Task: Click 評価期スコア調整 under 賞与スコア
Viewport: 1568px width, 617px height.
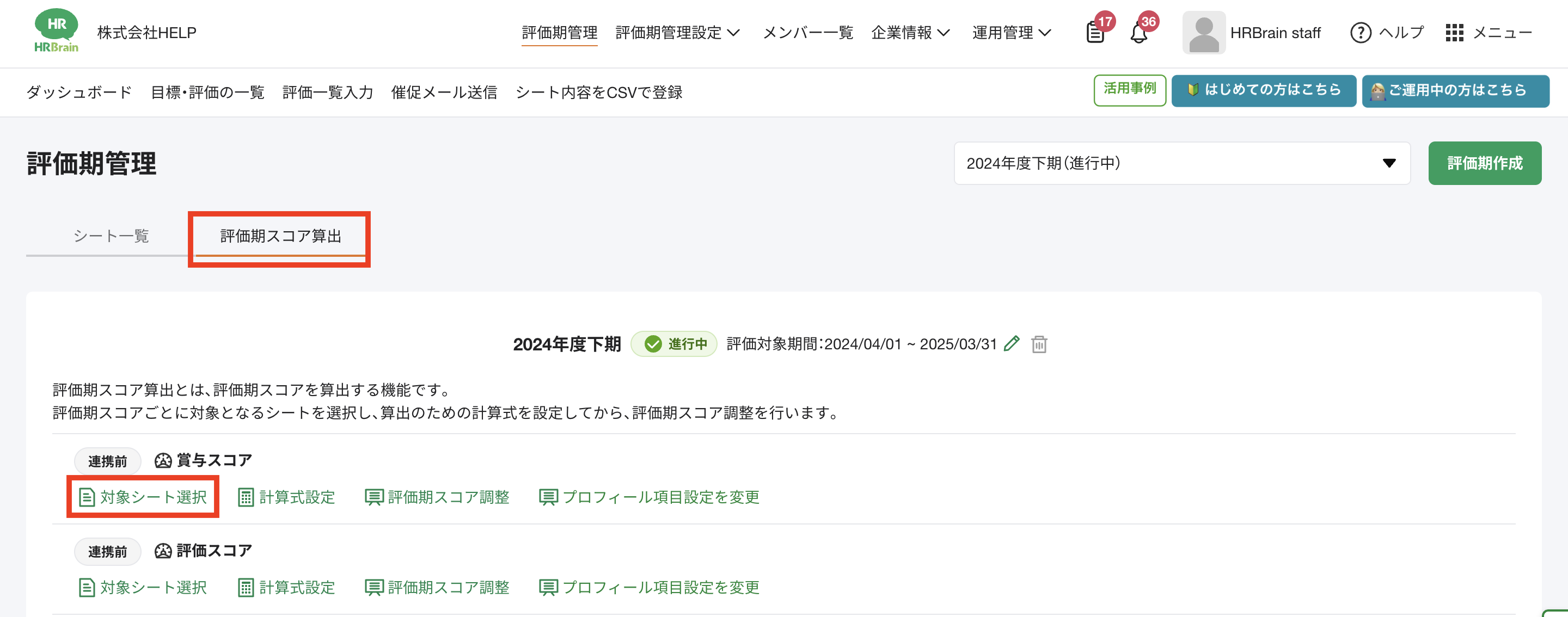Action: click(x=437, y=497)
